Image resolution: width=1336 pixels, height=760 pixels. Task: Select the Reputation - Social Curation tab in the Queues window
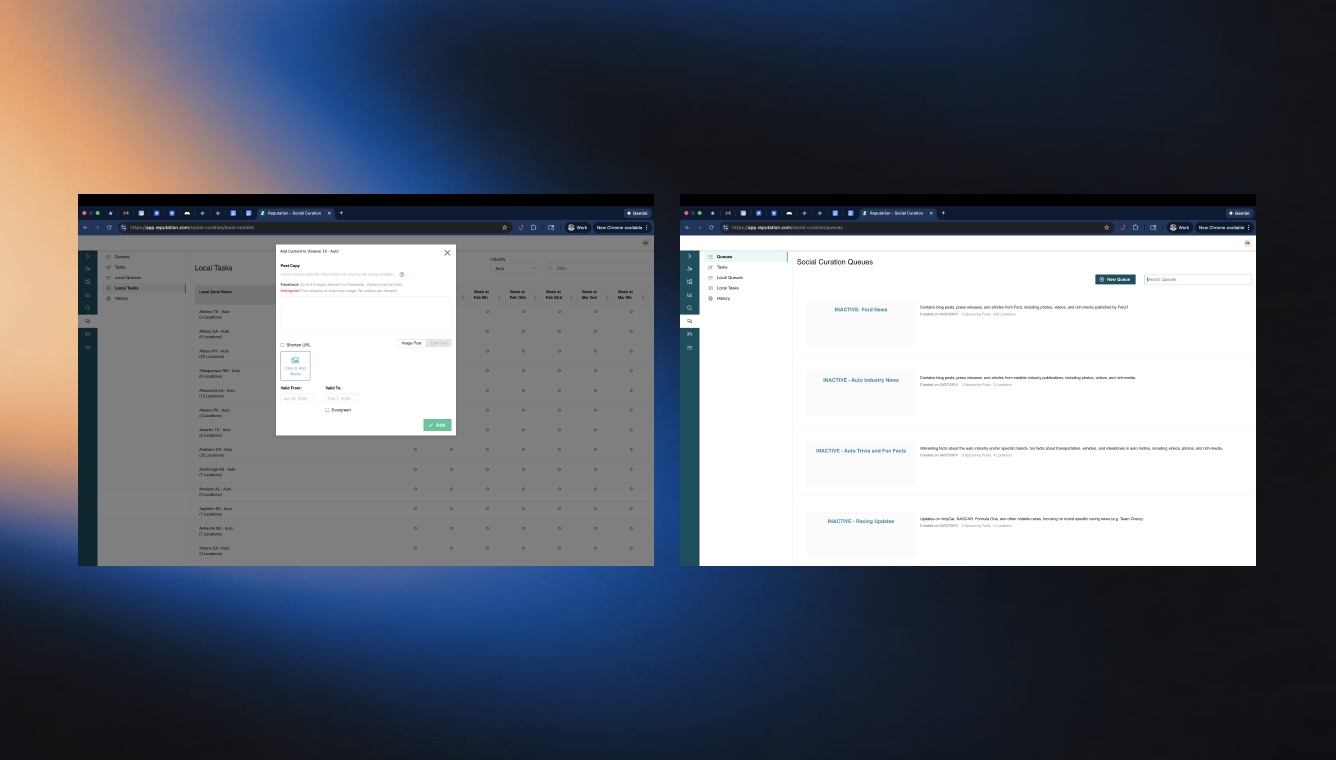tap(896, 213)
